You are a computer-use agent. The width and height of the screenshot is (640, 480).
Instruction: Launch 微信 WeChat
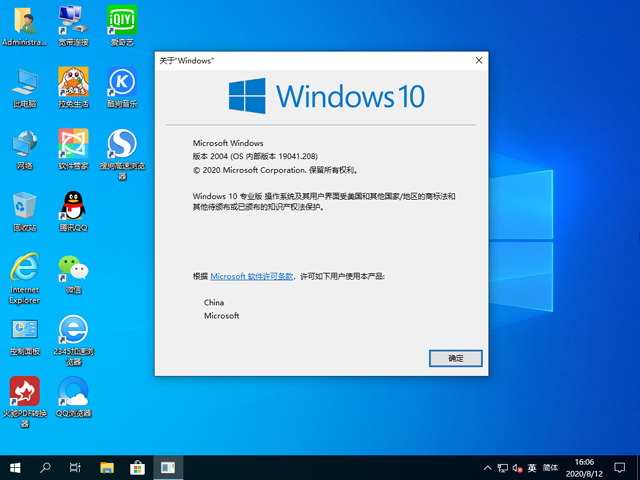pos(73,274)
